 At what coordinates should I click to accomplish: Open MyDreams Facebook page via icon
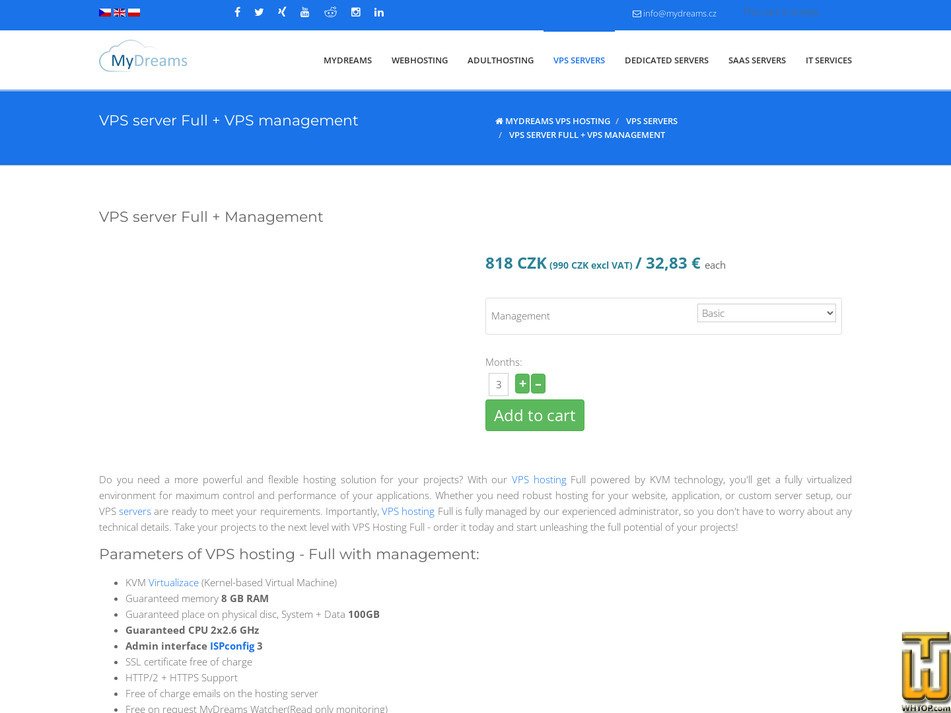point(236,12)
